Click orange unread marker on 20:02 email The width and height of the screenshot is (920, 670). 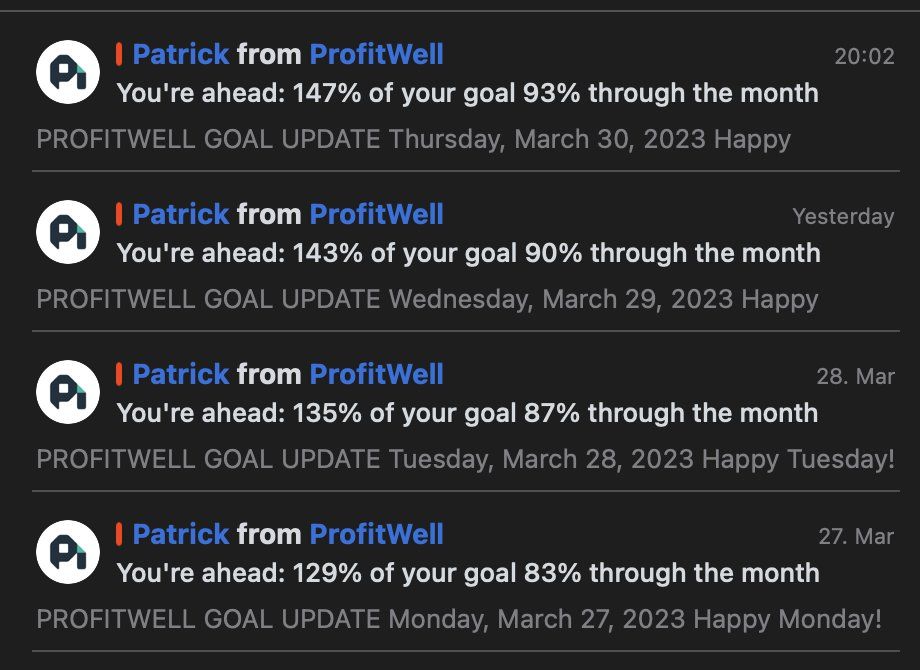click(119, 54)
